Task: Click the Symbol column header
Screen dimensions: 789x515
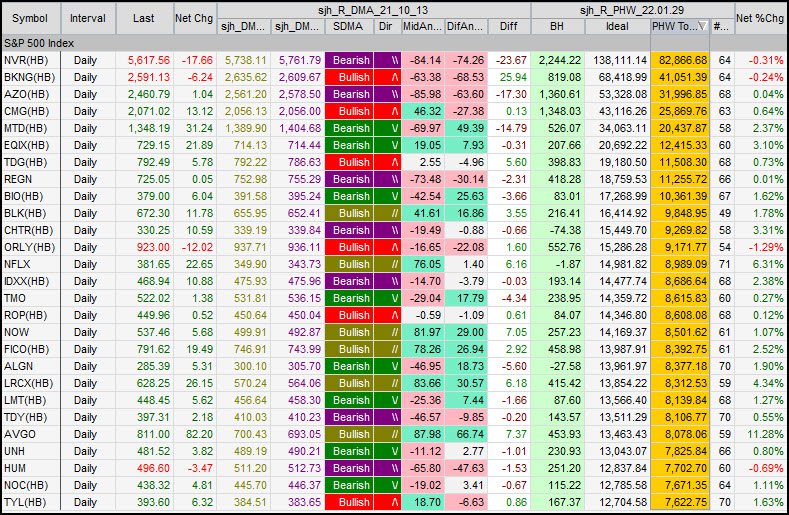Action: [x=31, y=18]
